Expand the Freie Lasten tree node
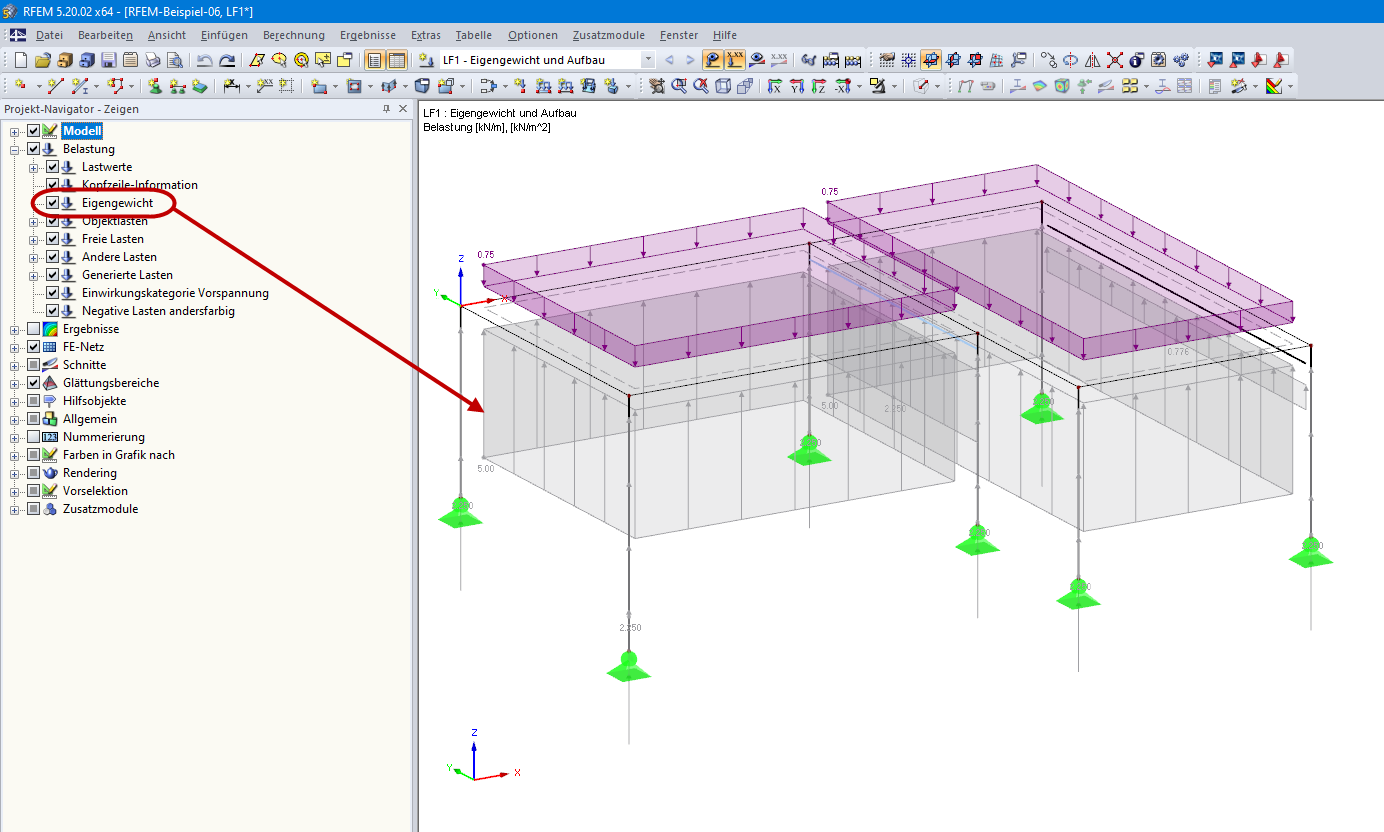Screen dimensions: 1384x832 pos(34,239)
